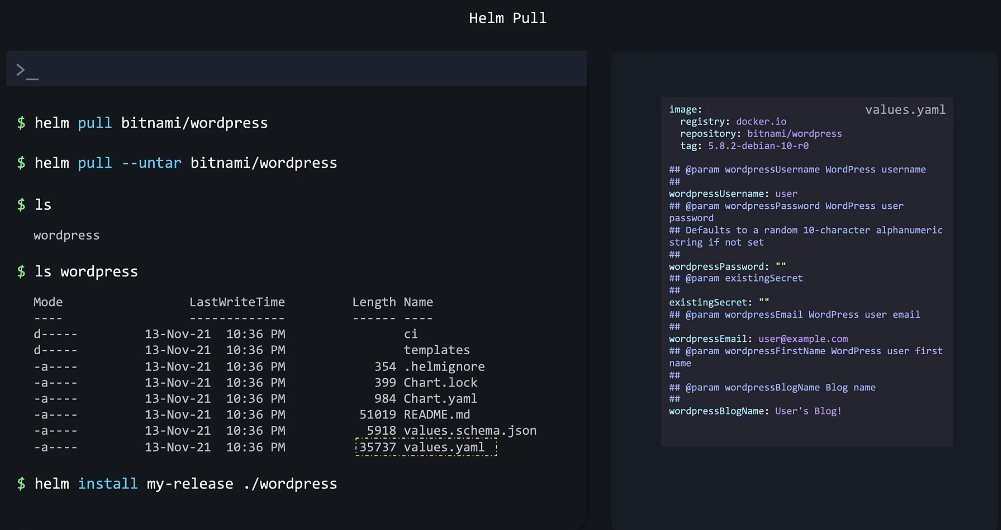Click the 'Helm Pull' slide title

508,18
